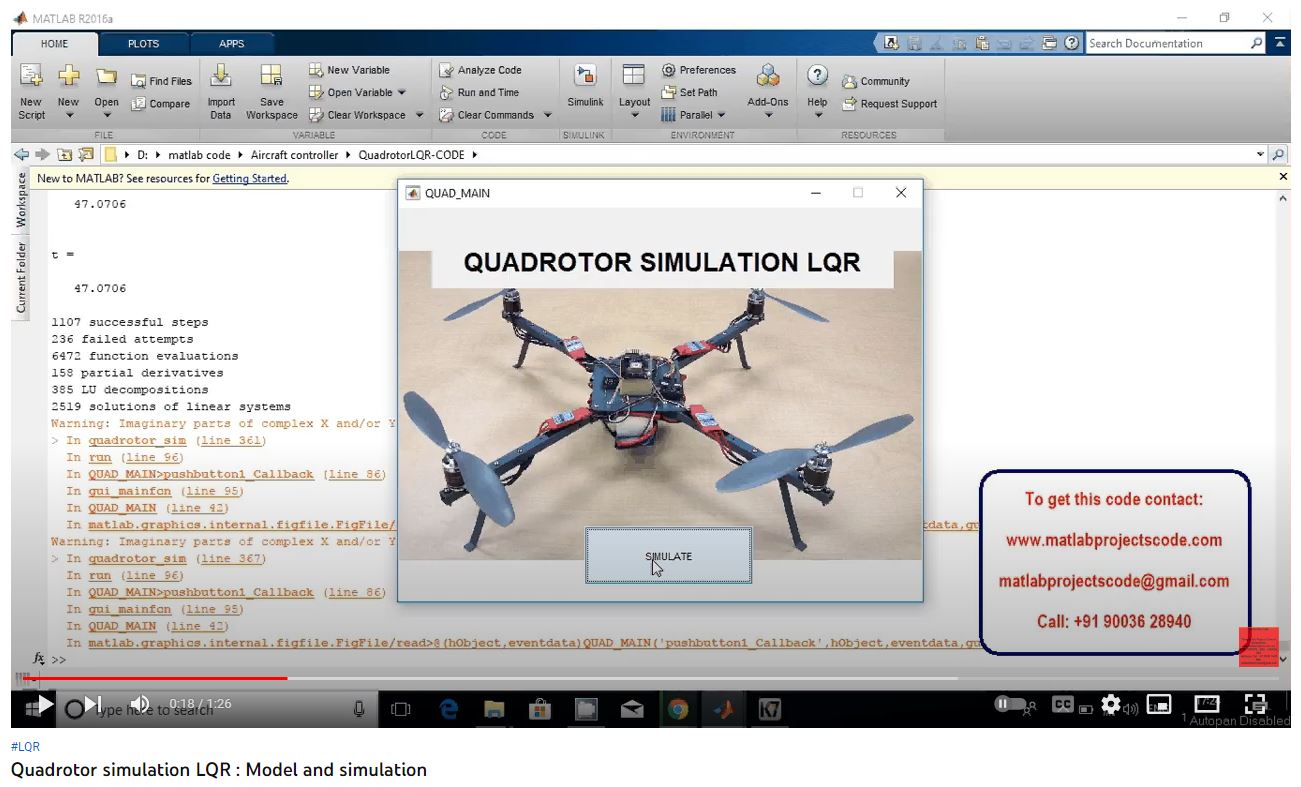This screenshot has width=1301, height=787.
Task: Open the Layout dropdown menu
Action: 634,115
